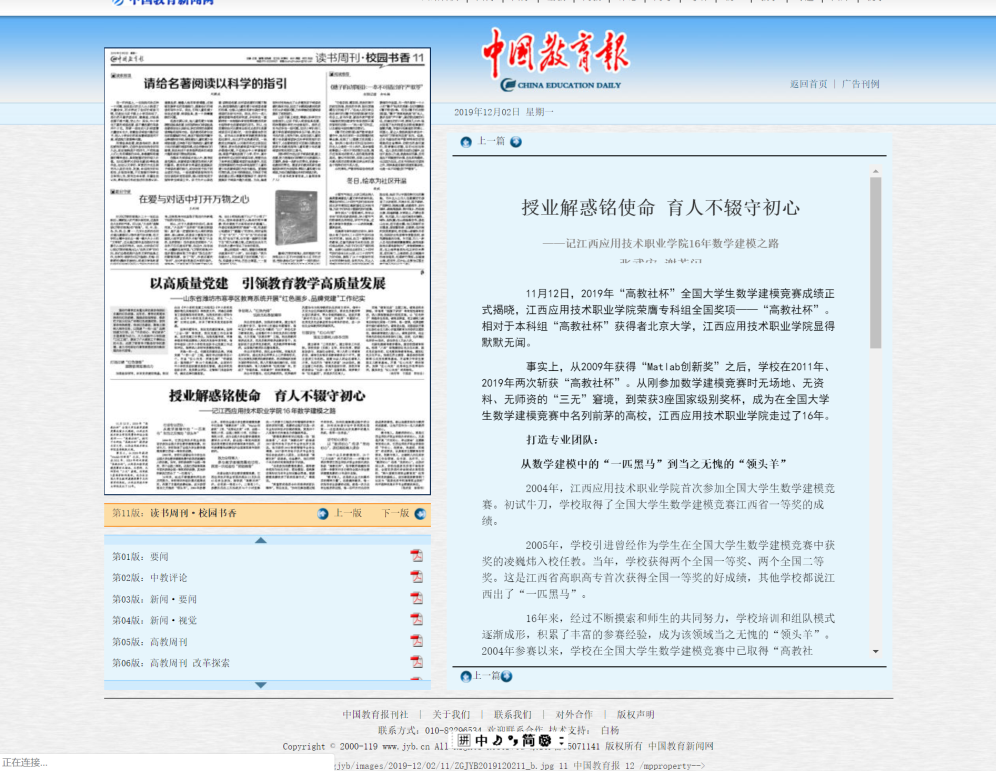Image resolution: width=996 pixels, height=771 pixels.
Task: Open footer link 对外合作
Action: pyautogui.click(x=574, y=714)
